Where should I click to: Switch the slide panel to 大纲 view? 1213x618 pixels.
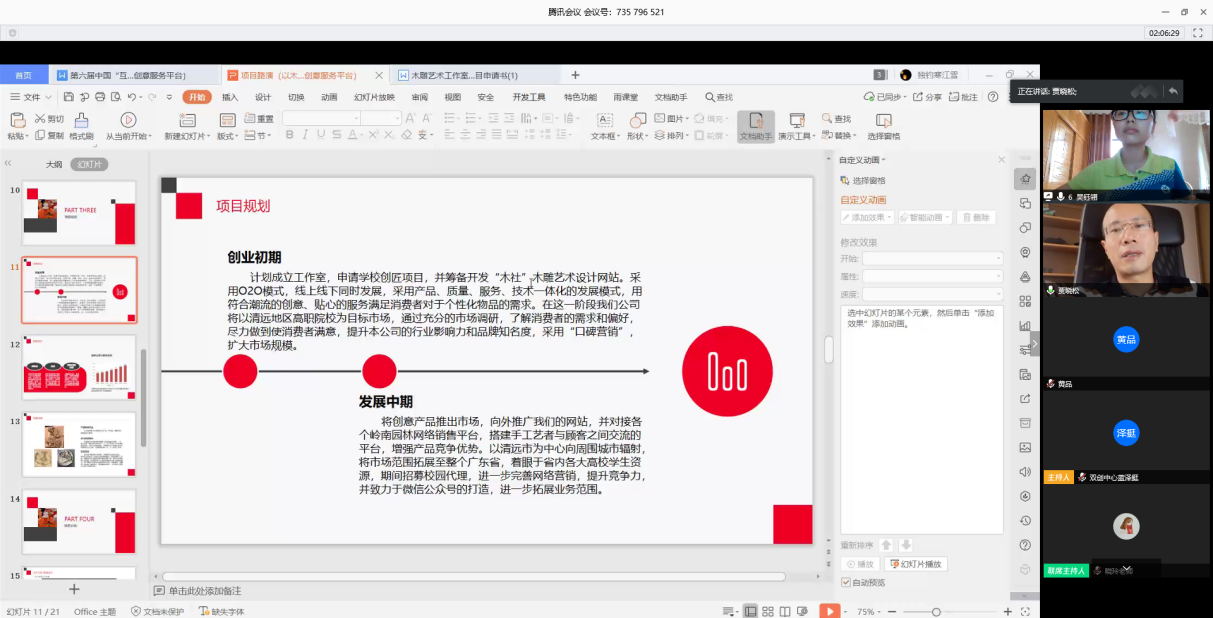coord(53,164)
